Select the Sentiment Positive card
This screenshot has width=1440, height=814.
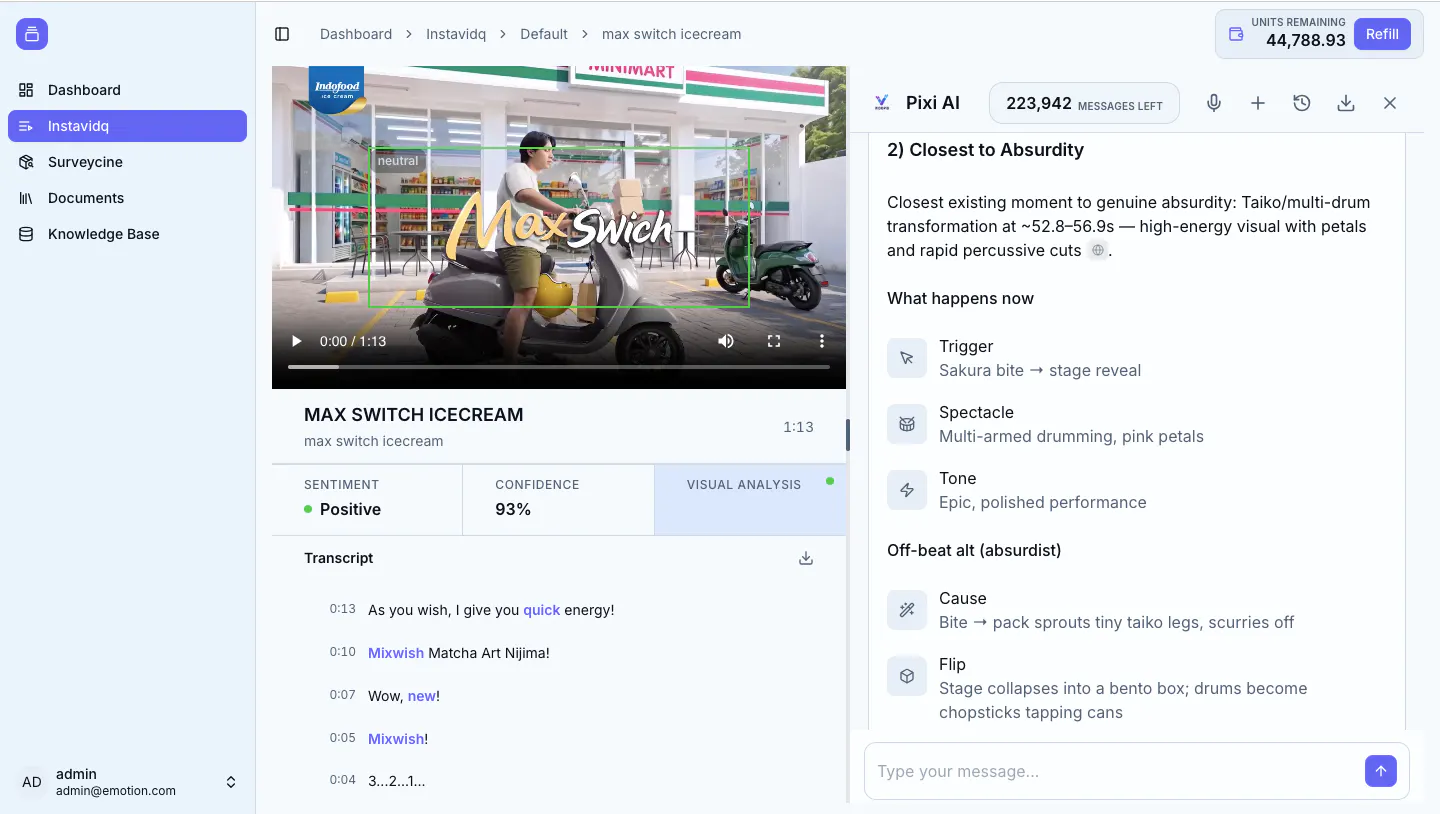pos(367,499)
